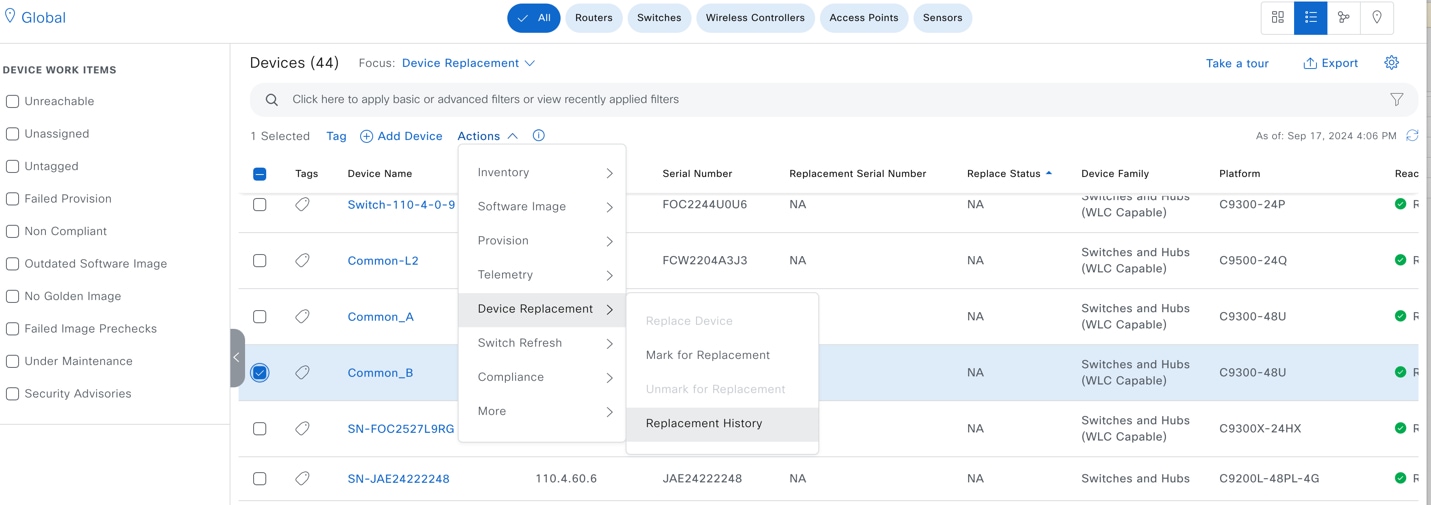Sort by the Replace Status column
The width and height of the screenshot is (1431, 505).
(1004, 174)
